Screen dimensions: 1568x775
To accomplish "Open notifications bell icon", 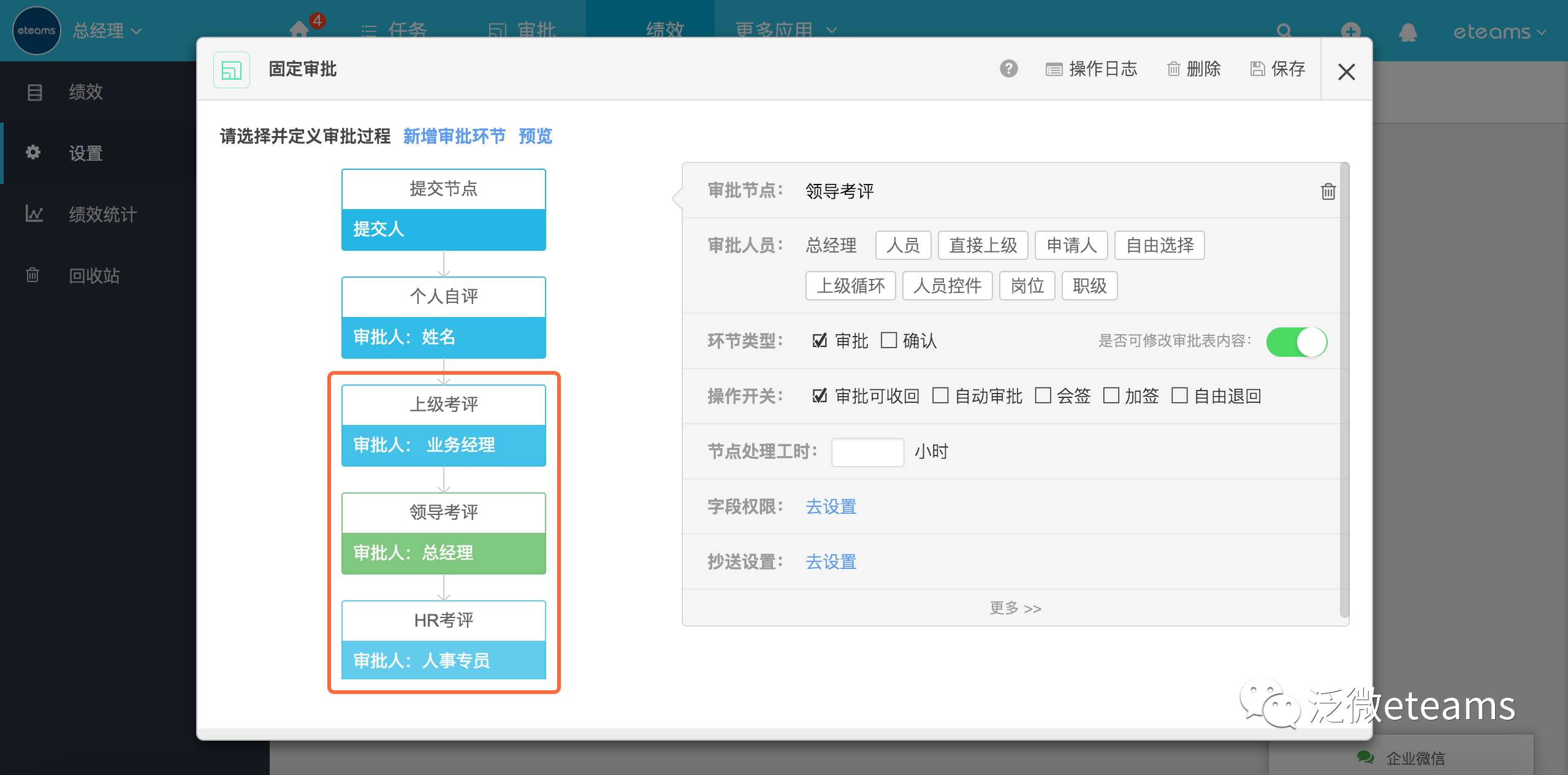I will (x=1407, y=32).
